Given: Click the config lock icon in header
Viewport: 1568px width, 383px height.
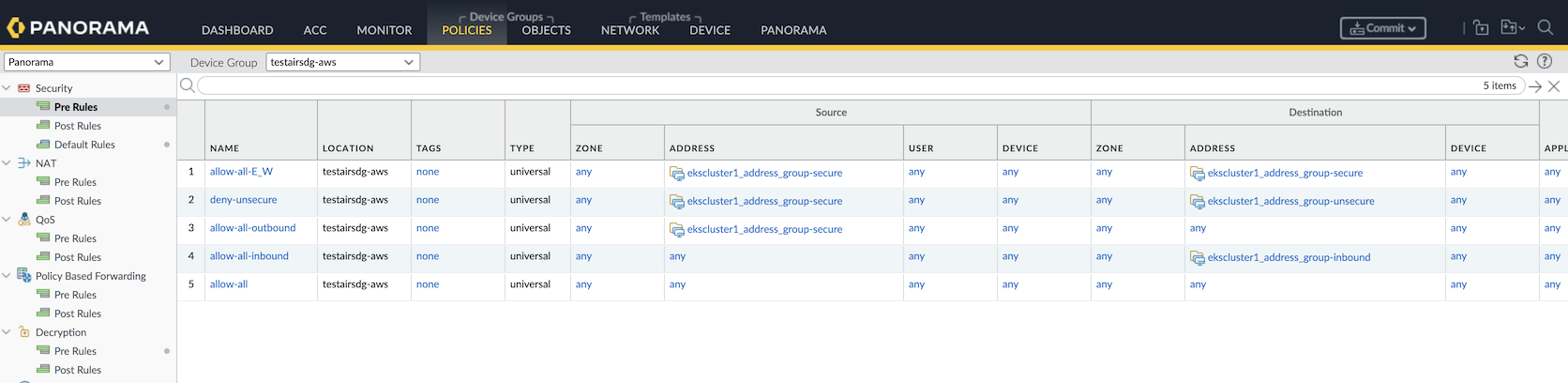Looking at the screenshot, I should 1481,28.
